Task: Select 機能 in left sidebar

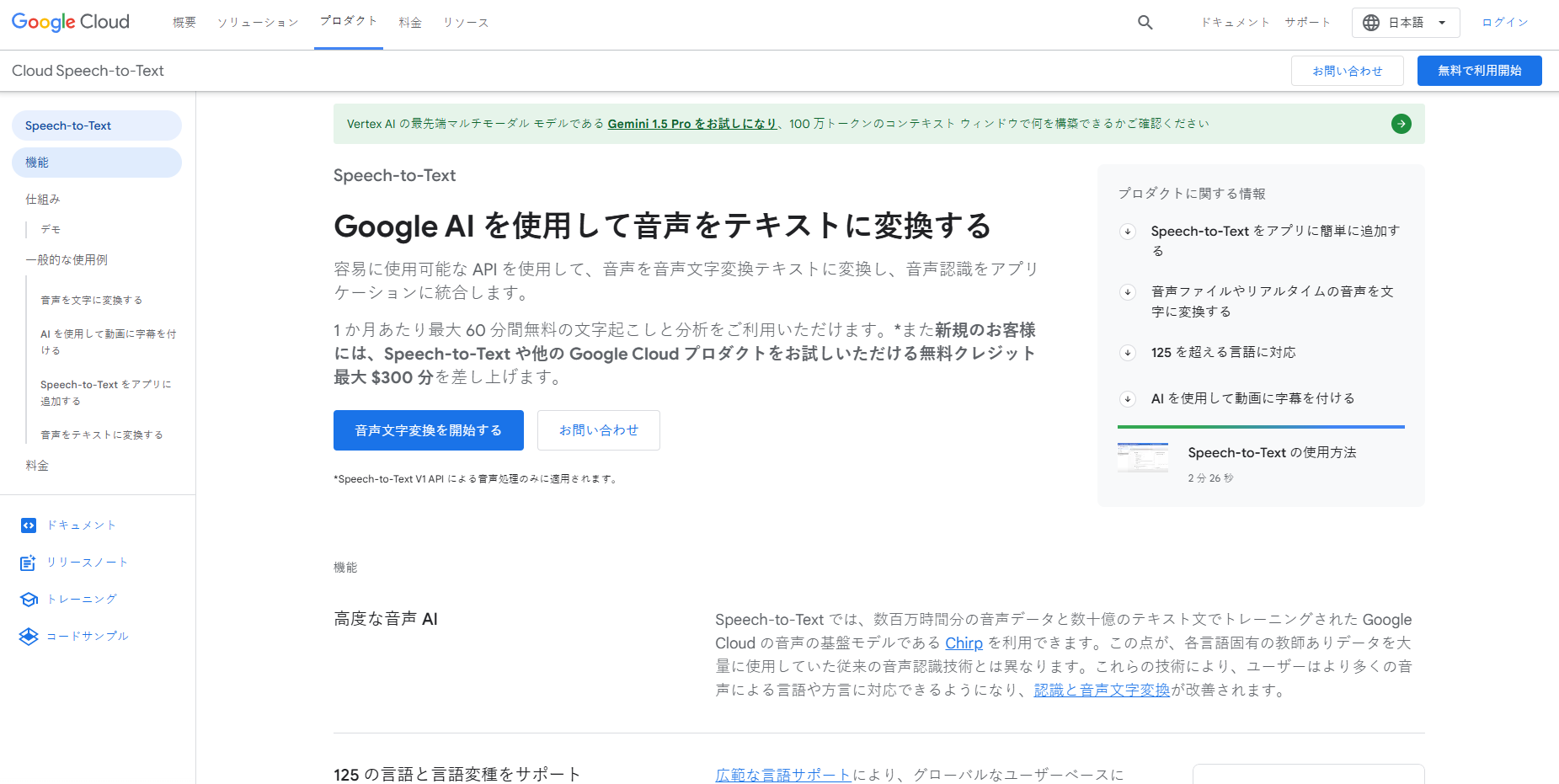Action: (x=97, y=163)
